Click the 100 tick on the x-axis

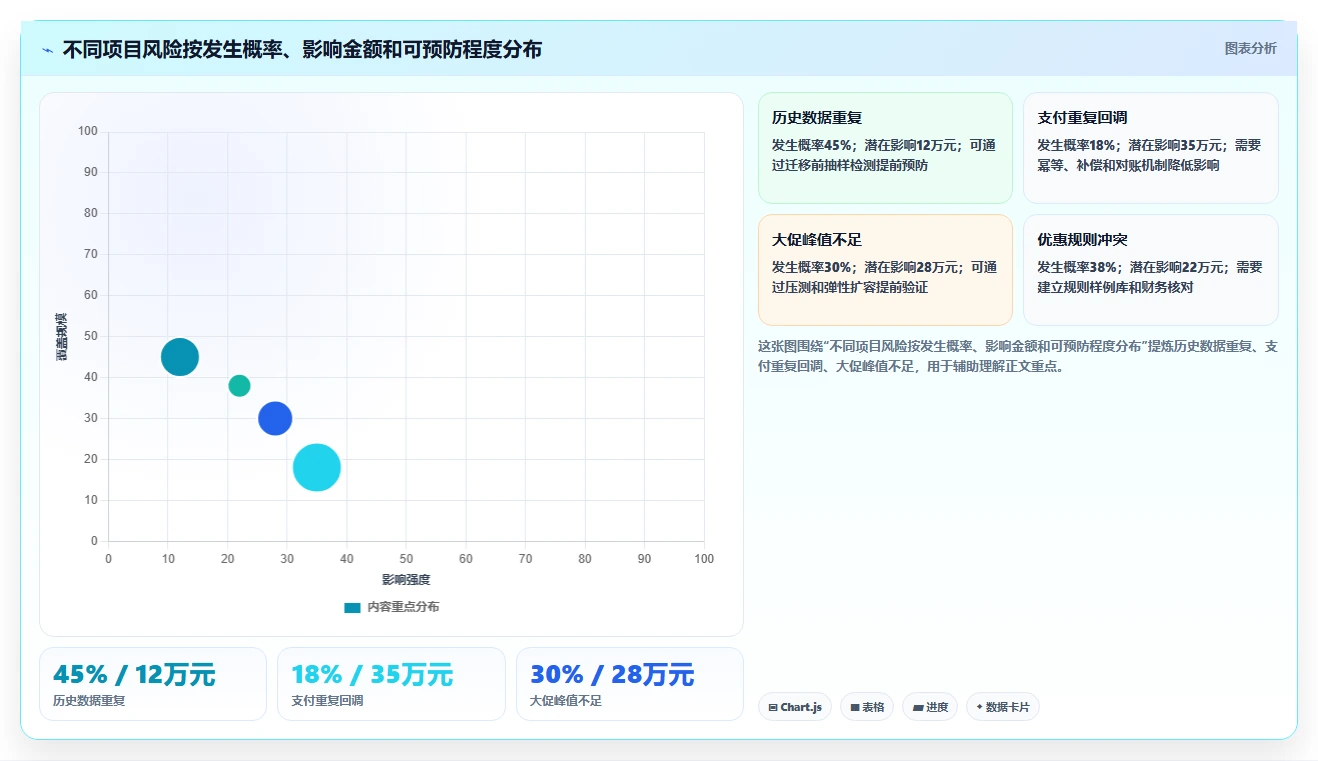click(704, 559)
